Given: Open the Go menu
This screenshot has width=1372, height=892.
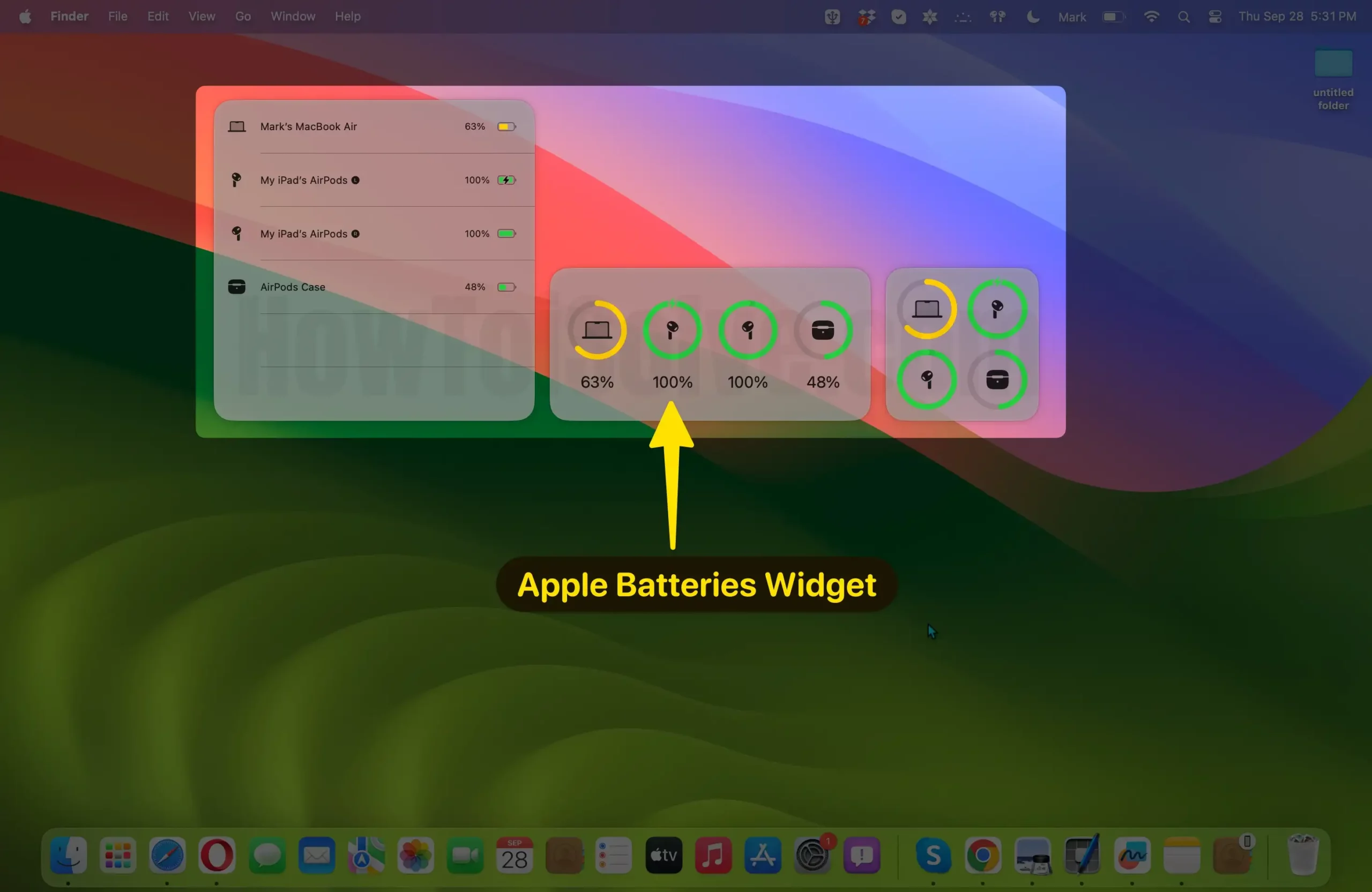Looking at the screenshot, I should (x=243, y=17).
